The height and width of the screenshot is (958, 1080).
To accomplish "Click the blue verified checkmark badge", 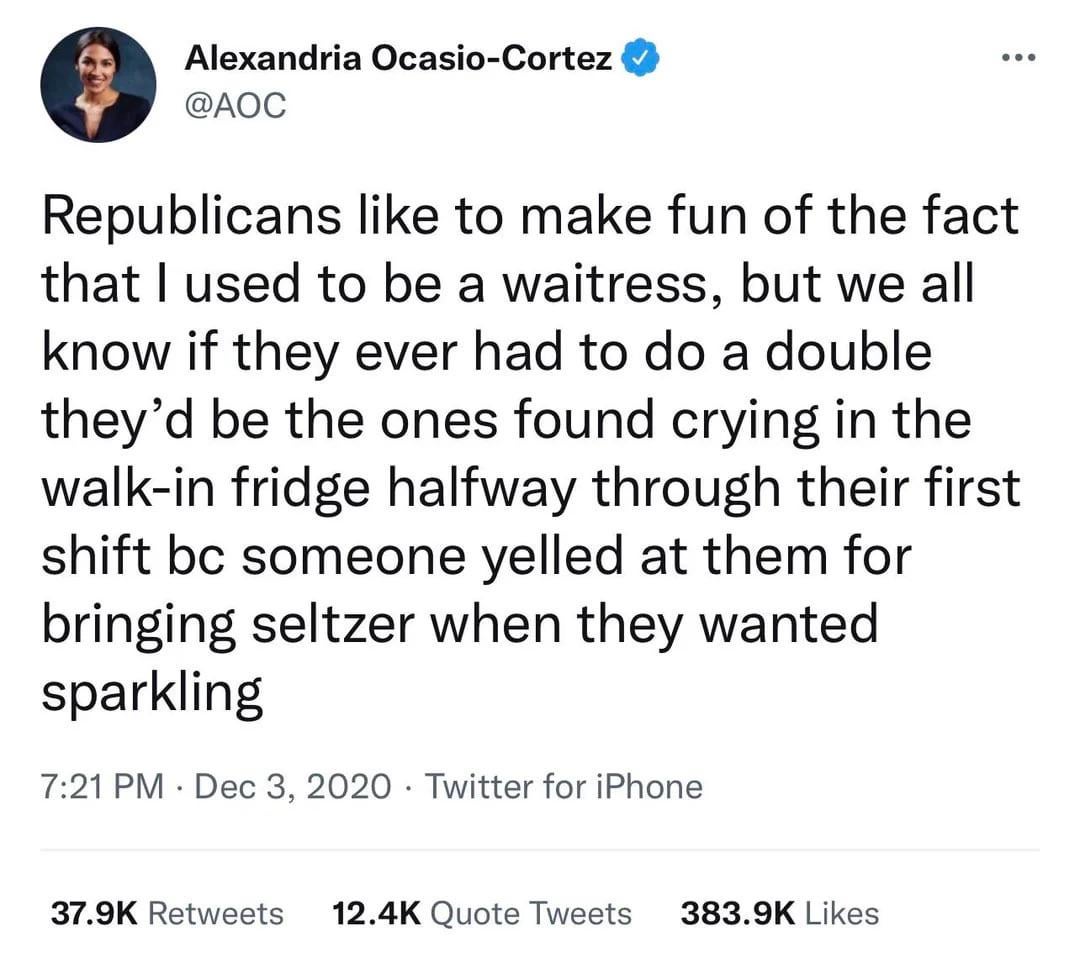I will coord(638,60).
